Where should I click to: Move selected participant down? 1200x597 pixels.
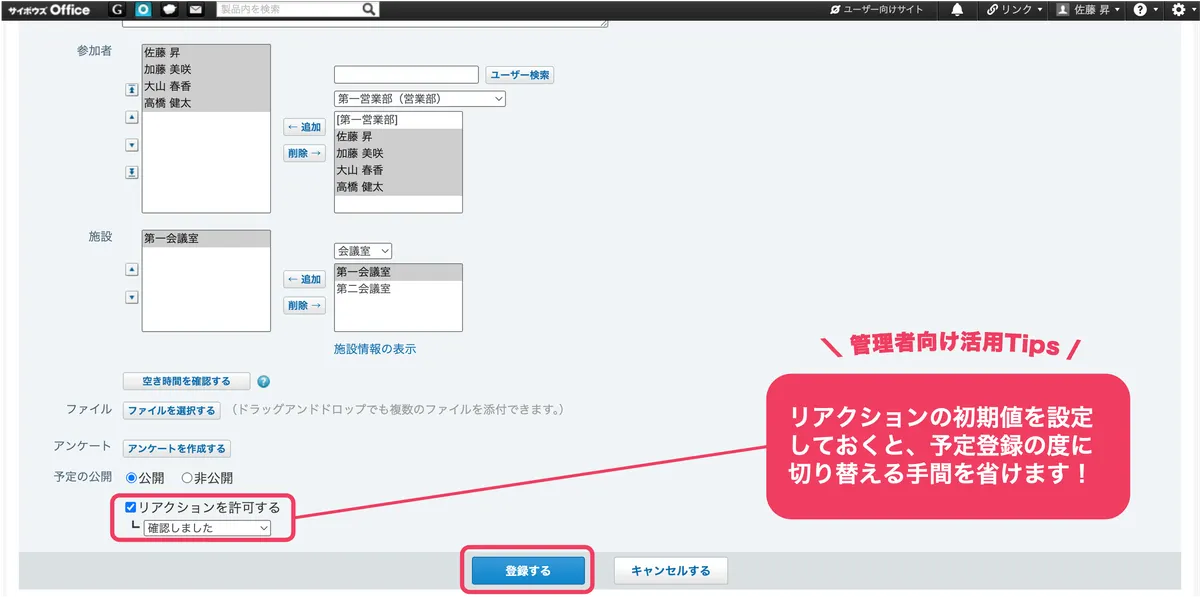131,145
